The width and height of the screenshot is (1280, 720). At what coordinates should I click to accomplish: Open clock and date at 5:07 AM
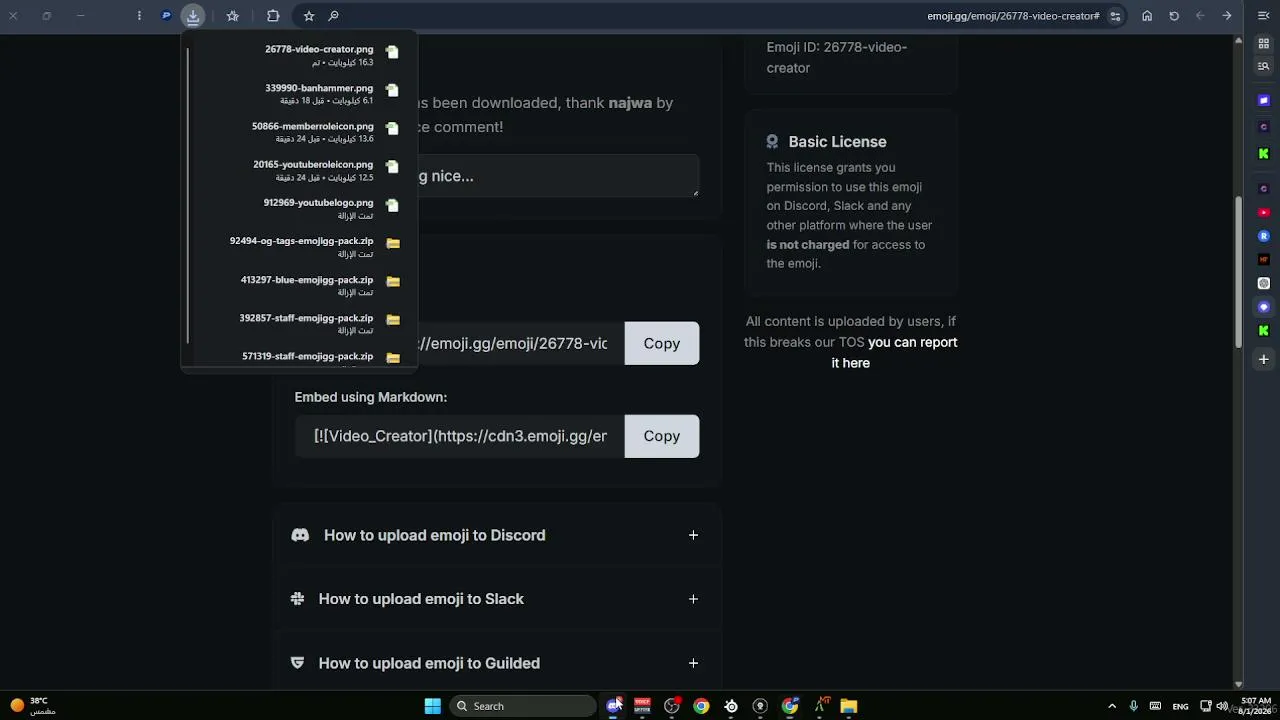point(1256,706)
